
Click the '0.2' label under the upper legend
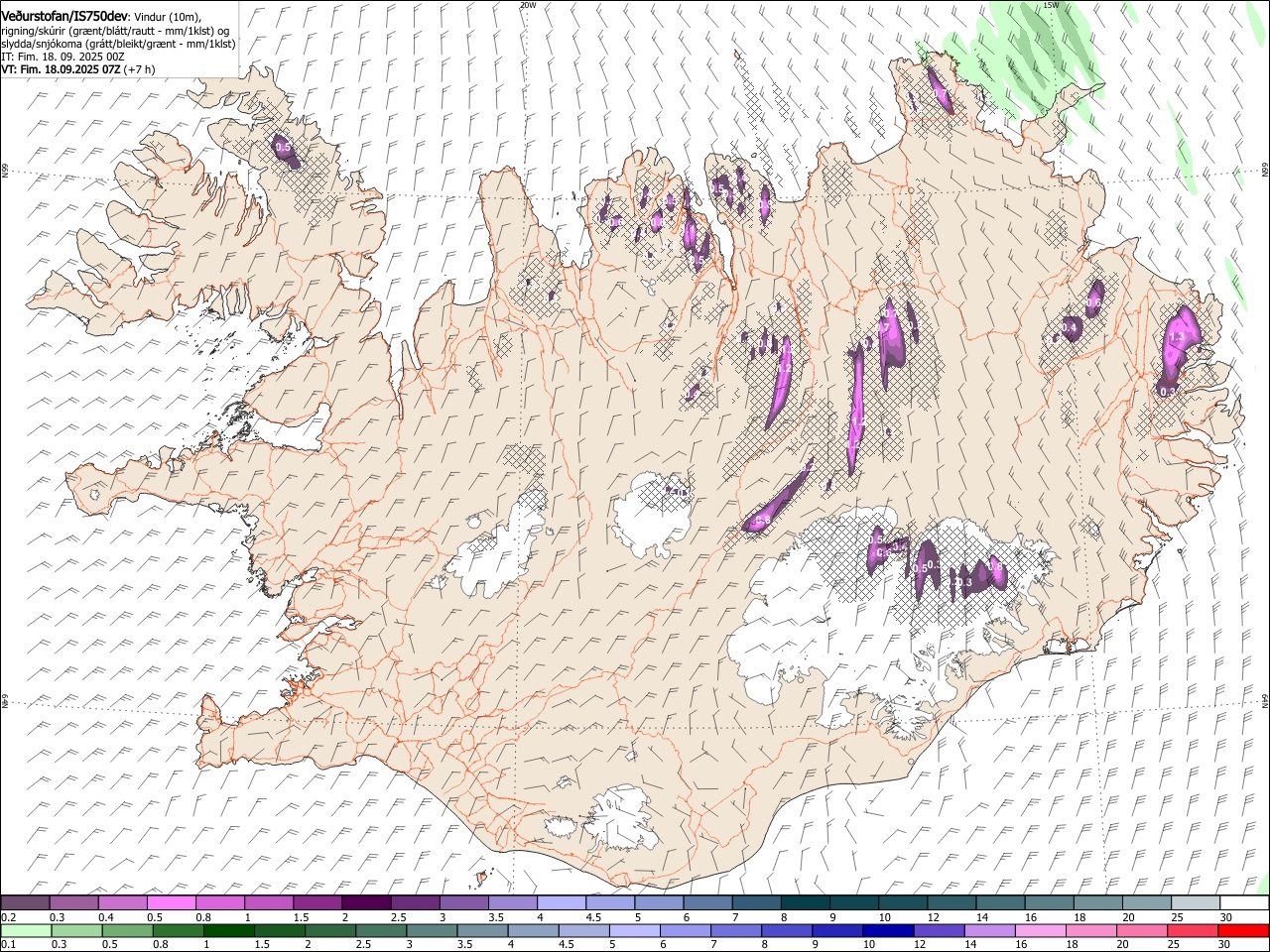point(8,917)
